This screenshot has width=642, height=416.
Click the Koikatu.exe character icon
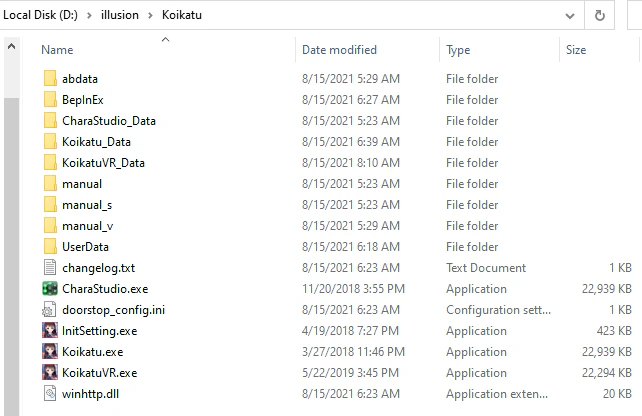coord(50,352)
